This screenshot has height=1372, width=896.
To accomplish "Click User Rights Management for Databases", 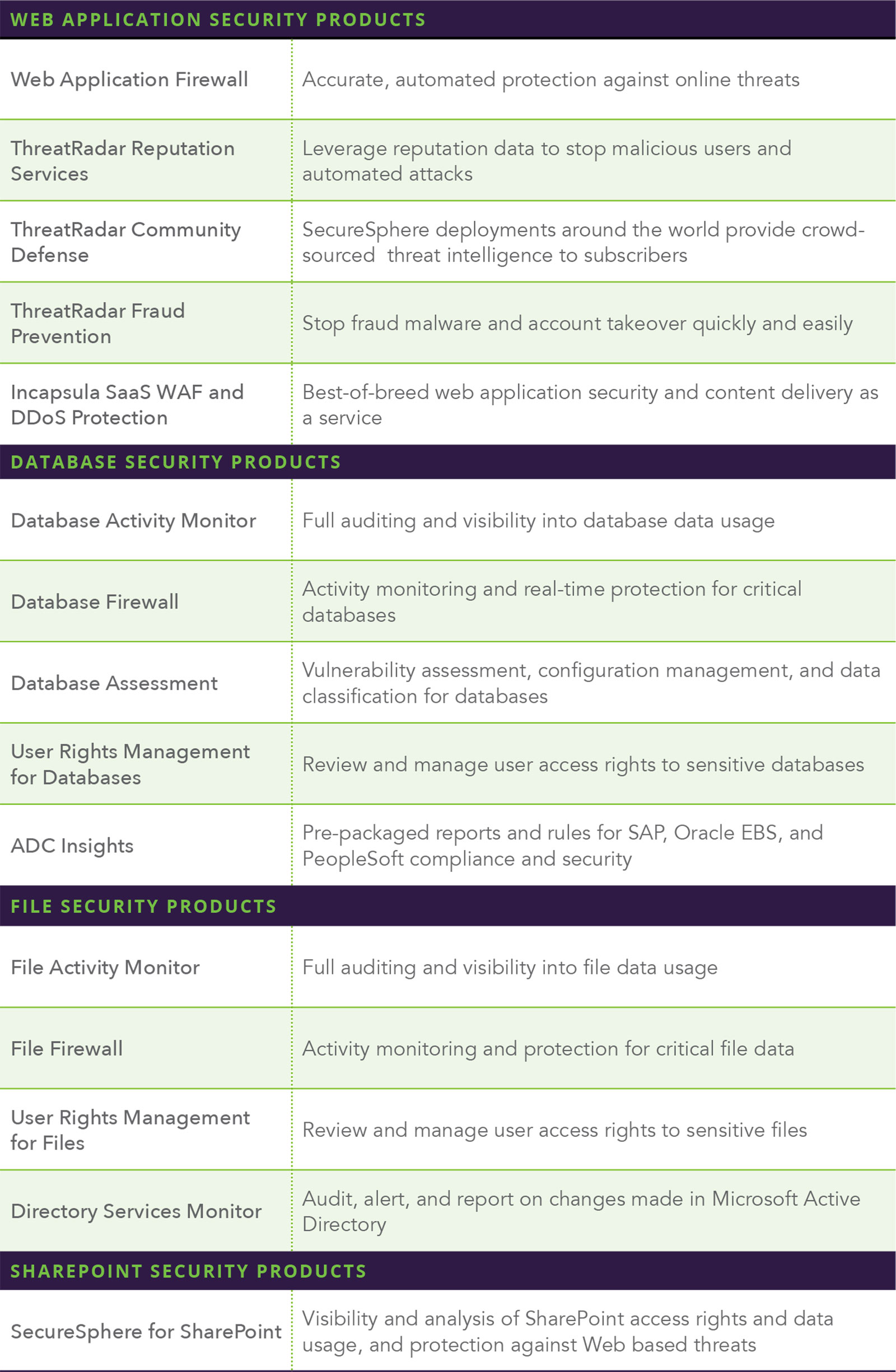I will tap(130, 764).
